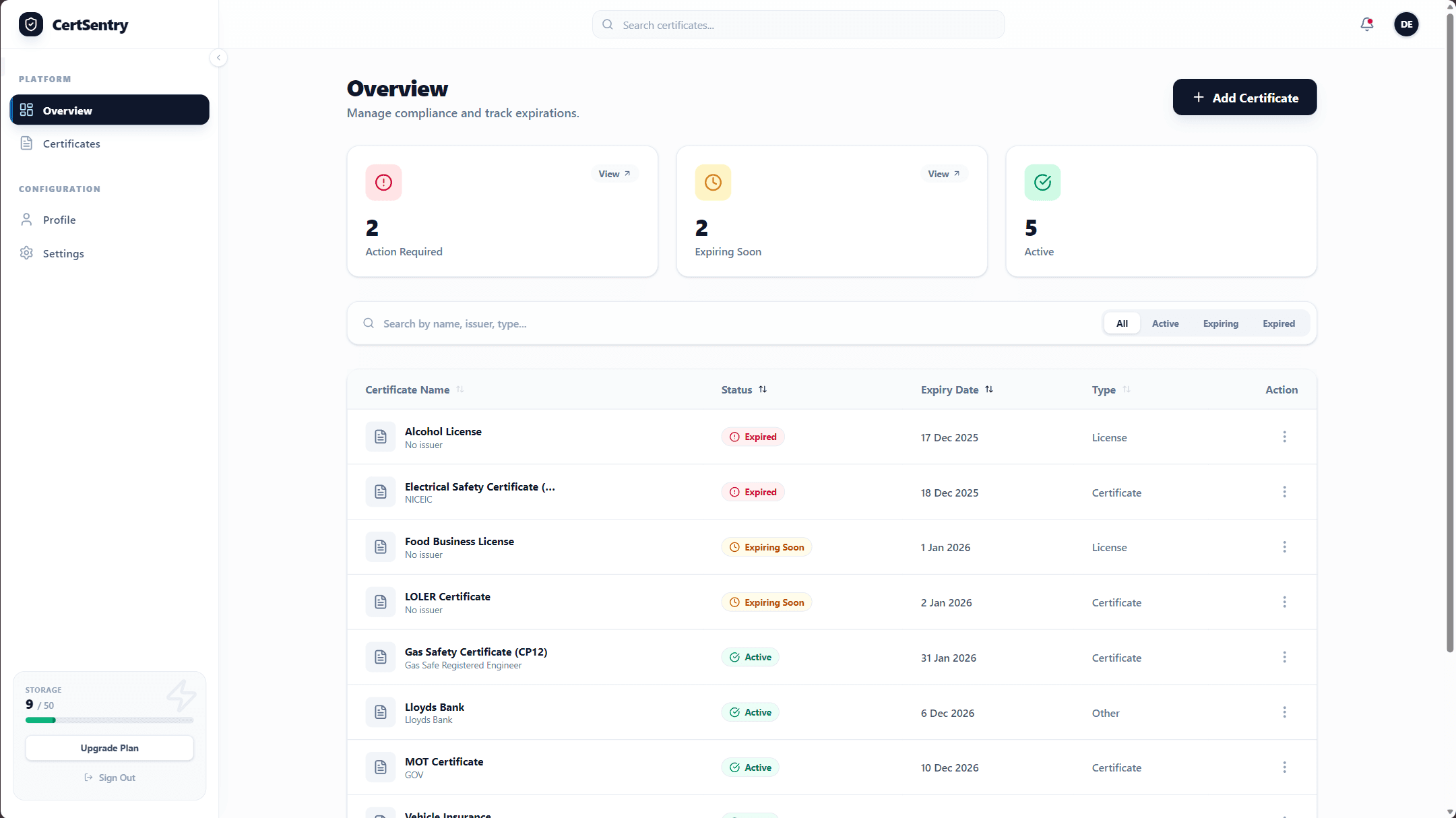Click the certificate search input field
The width and height of the screenshot is (1456, 818).
tap(797, 24)
